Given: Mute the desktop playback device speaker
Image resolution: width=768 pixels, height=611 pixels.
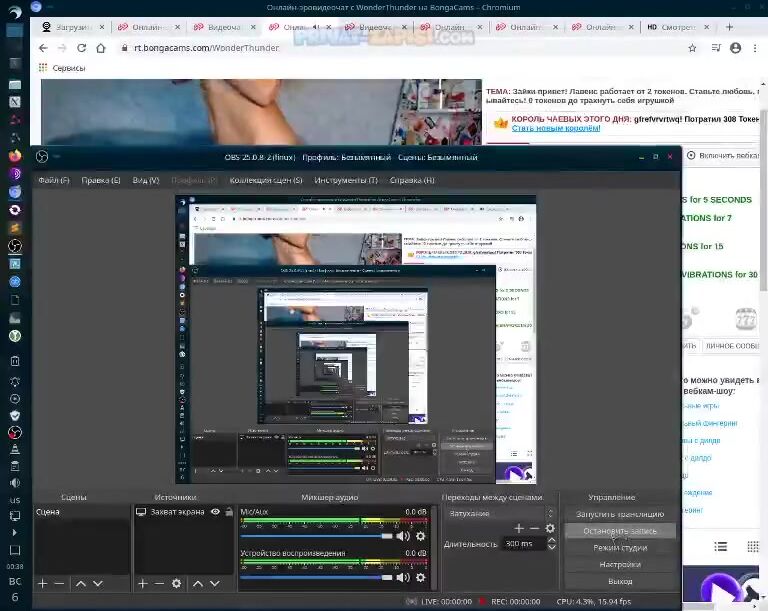Looking at the screenshot, I should point(403,577).
